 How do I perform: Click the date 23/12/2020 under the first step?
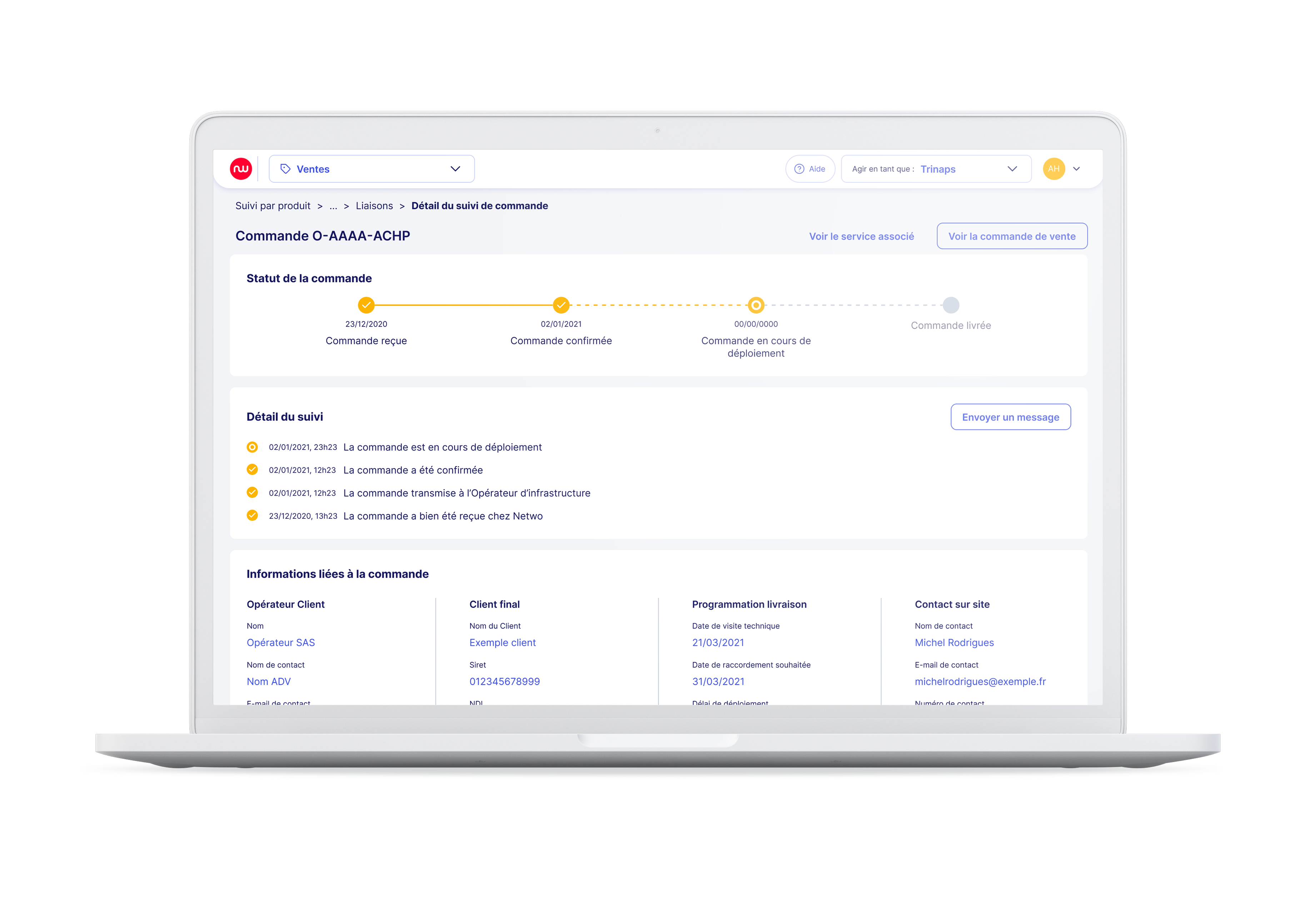366,324
